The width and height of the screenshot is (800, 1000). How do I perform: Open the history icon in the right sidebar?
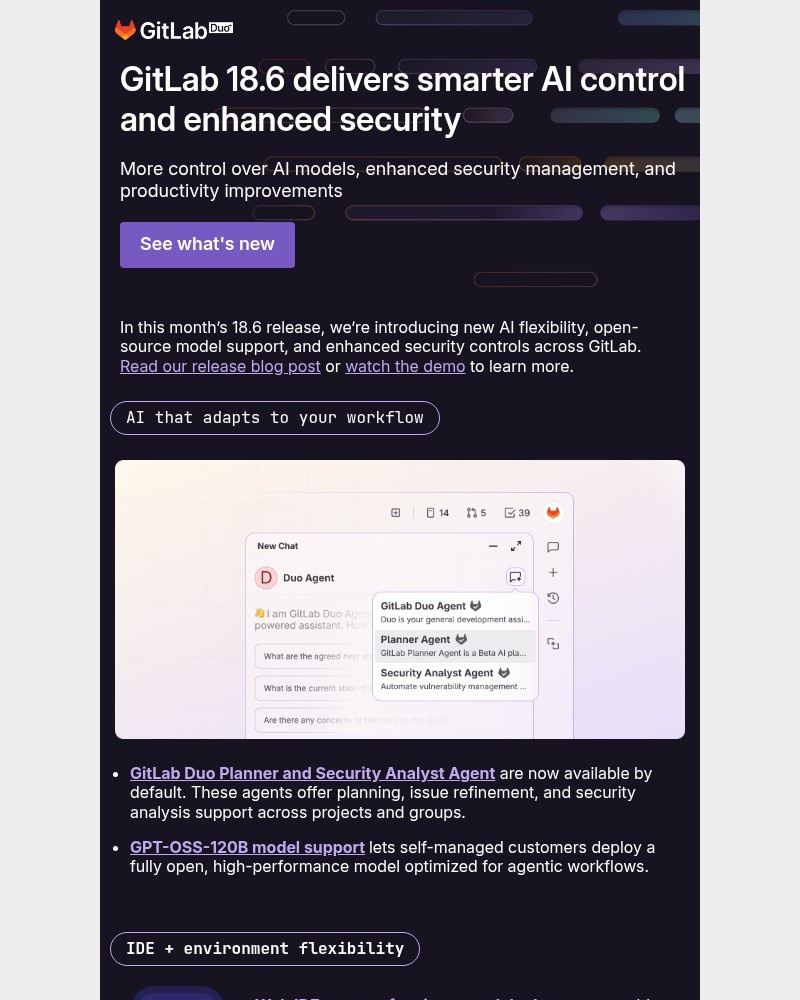pyautogui.click(x=553, y=598)
